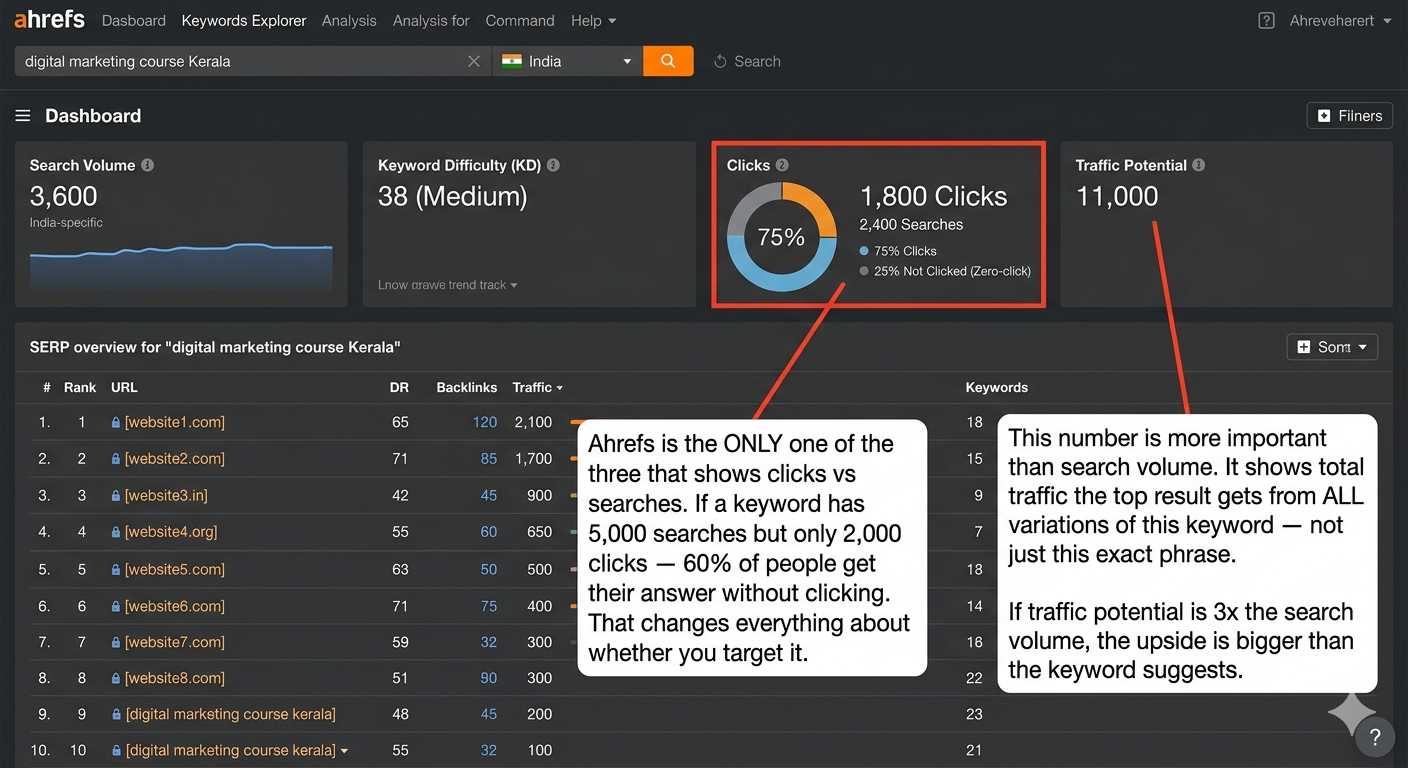This screenshot has height=768, width=1408.
Task: Click the 38 (Medium) difficulty value
Action: (452, 196)
